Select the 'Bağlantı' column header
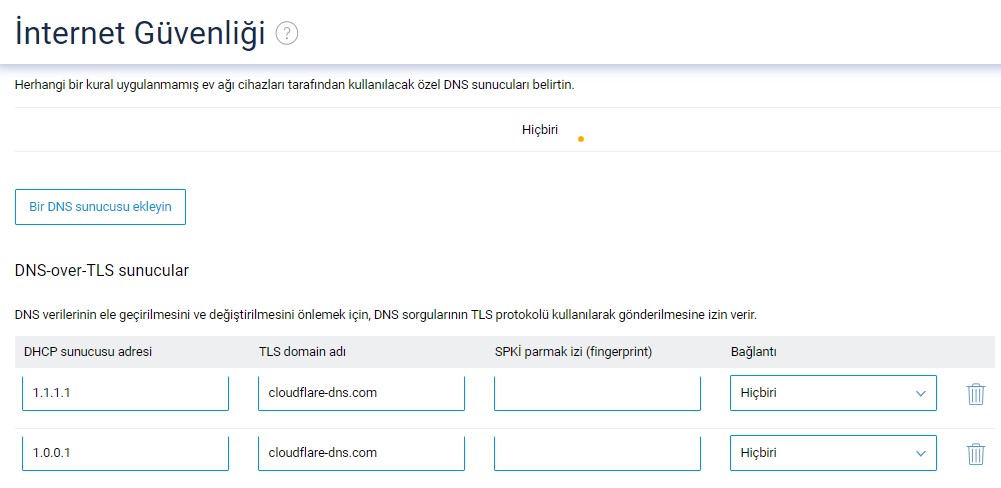 point(753,351)
